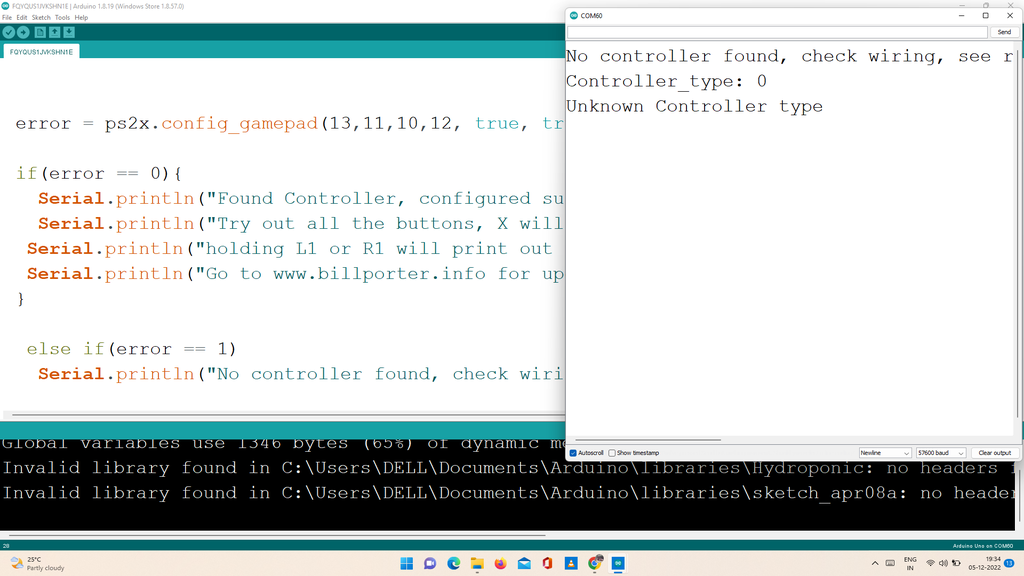This screenshot has height=576, width=1024.
Task: Create a new sketch with the New icon
Action: [40, 32]
